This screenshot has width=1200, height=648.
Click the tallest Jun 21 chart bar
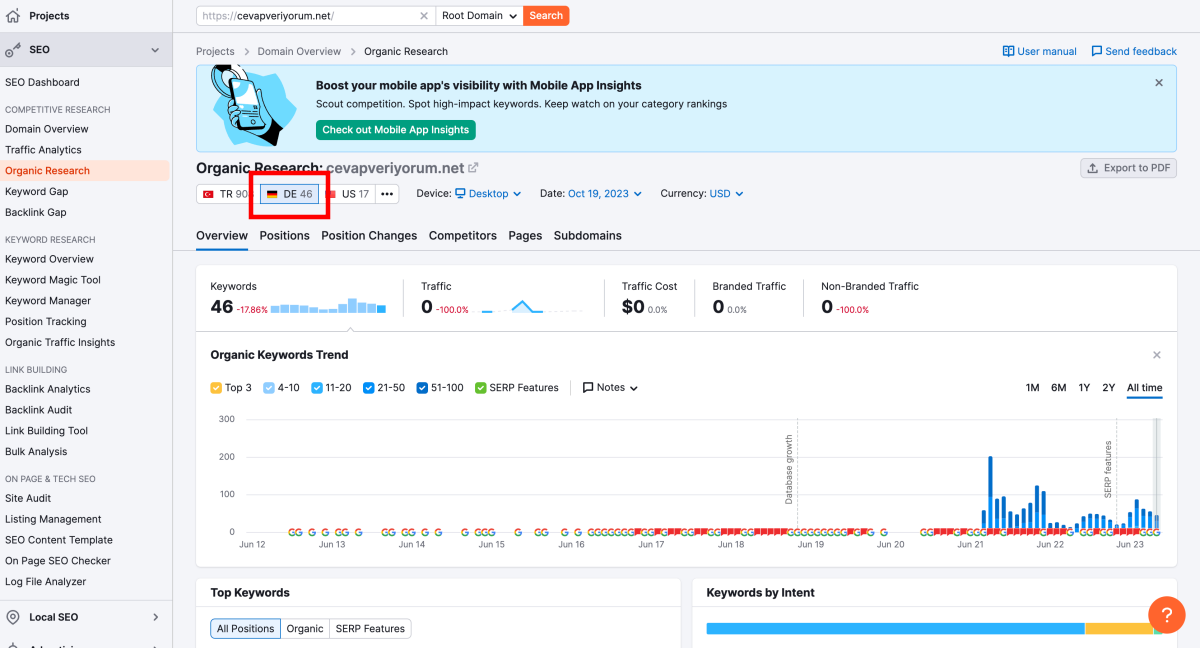(990, 492)
